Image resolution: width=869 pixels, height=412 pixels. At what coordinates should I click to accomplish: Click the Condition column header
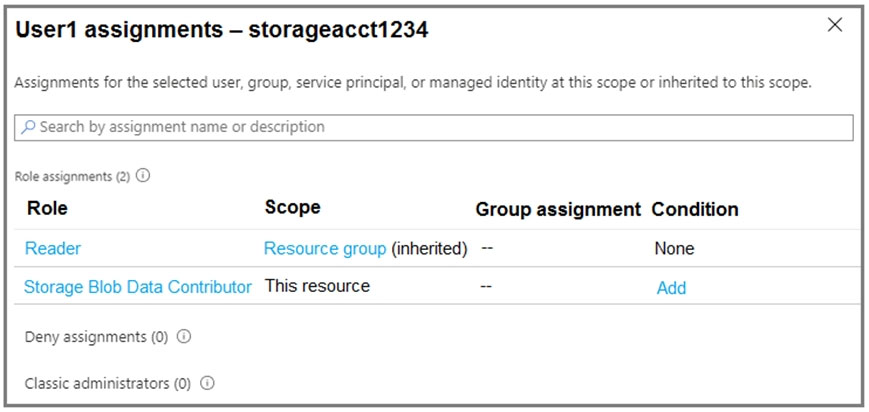pyautogui.click(x=694, y=210)
